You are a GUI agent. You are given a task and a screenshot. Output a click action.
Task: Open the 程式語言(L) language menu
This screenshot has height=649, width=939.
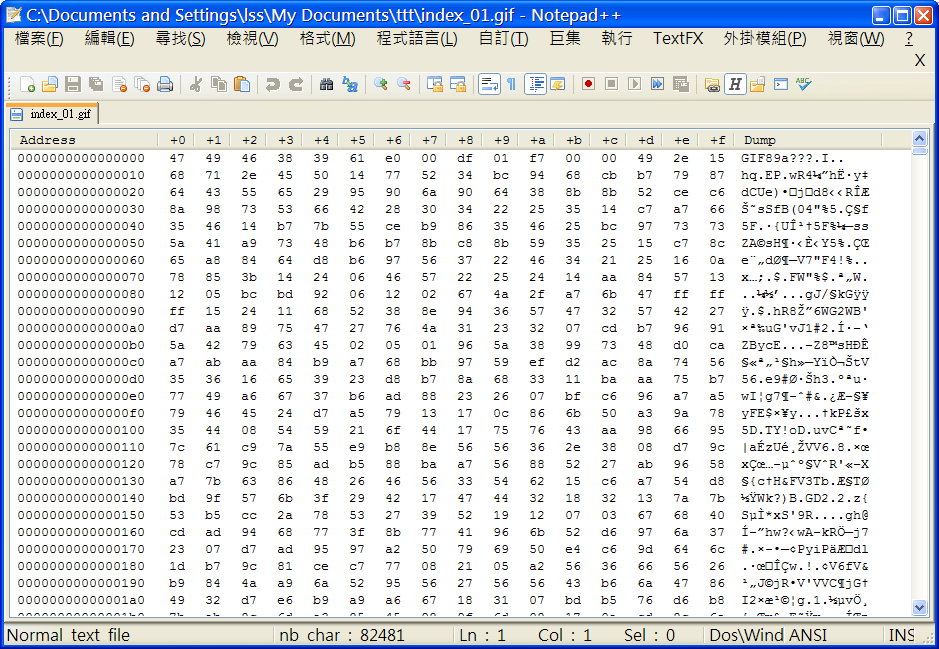pos(417,38)
